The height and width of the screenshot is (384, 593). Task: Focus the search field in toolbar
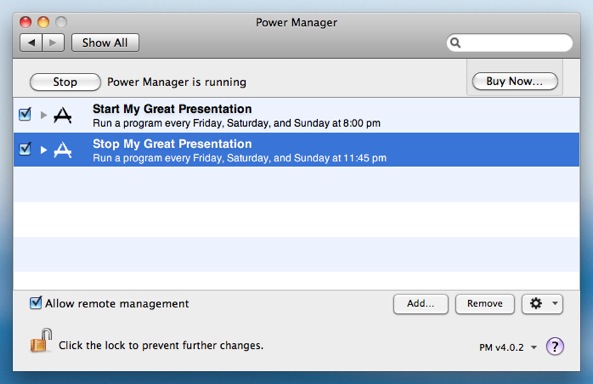pos(510,43)
